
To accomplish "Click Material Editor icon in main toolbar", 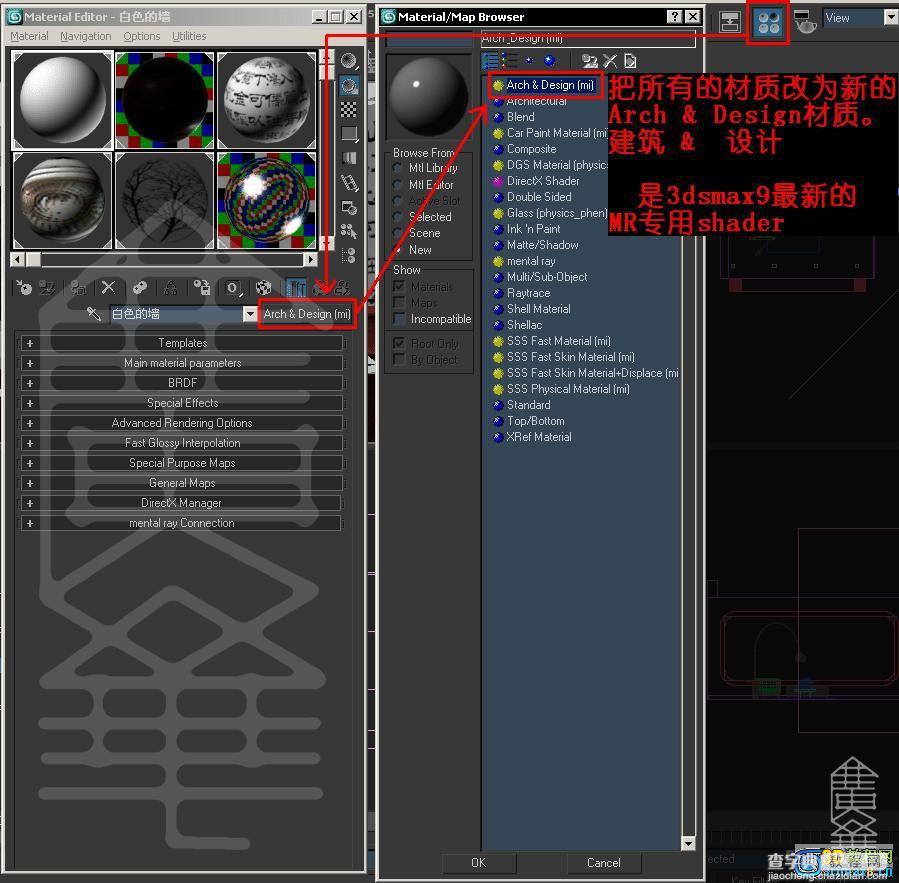I will (768, 22).
